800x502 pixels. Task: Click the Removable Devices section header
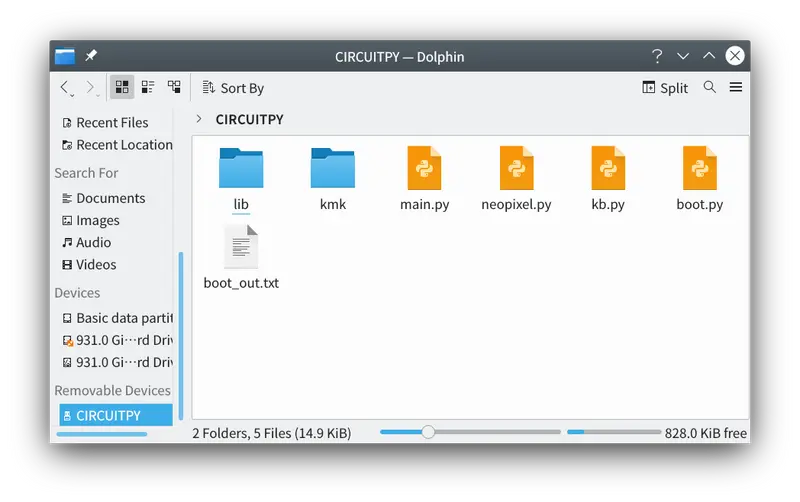tap(112, 390)
